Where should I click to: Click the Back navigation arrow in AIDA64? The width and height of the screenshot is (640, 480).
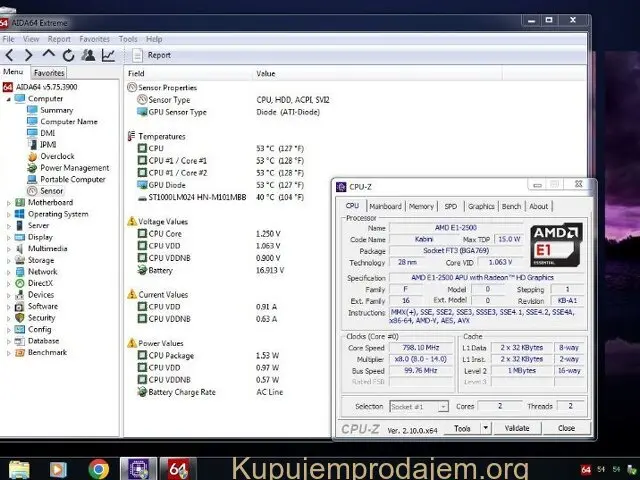[x=9, y=55]
